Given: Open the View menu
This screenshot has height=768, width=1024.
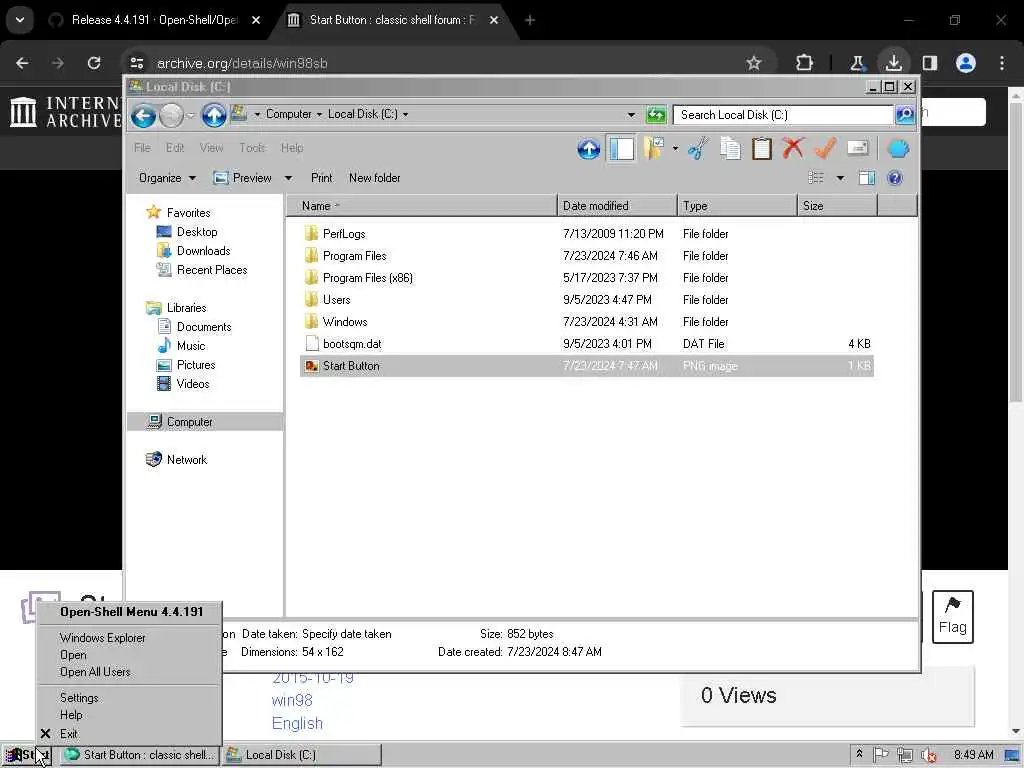Looking at the screenshot, I should [x=211, y=148].
